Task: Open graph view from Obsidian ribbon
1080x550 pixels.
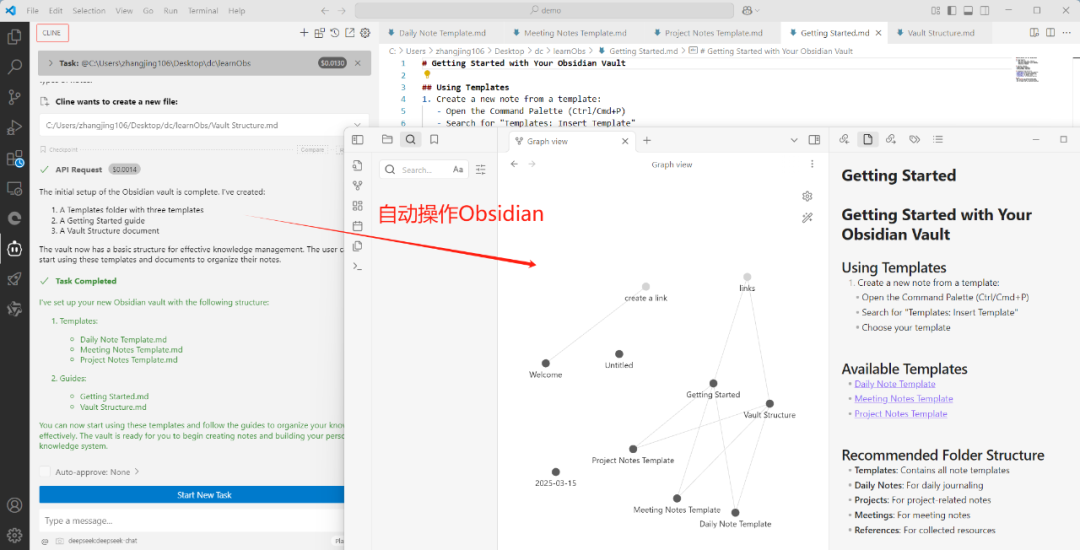Action: pyautogui.click(x=357, y=185)
